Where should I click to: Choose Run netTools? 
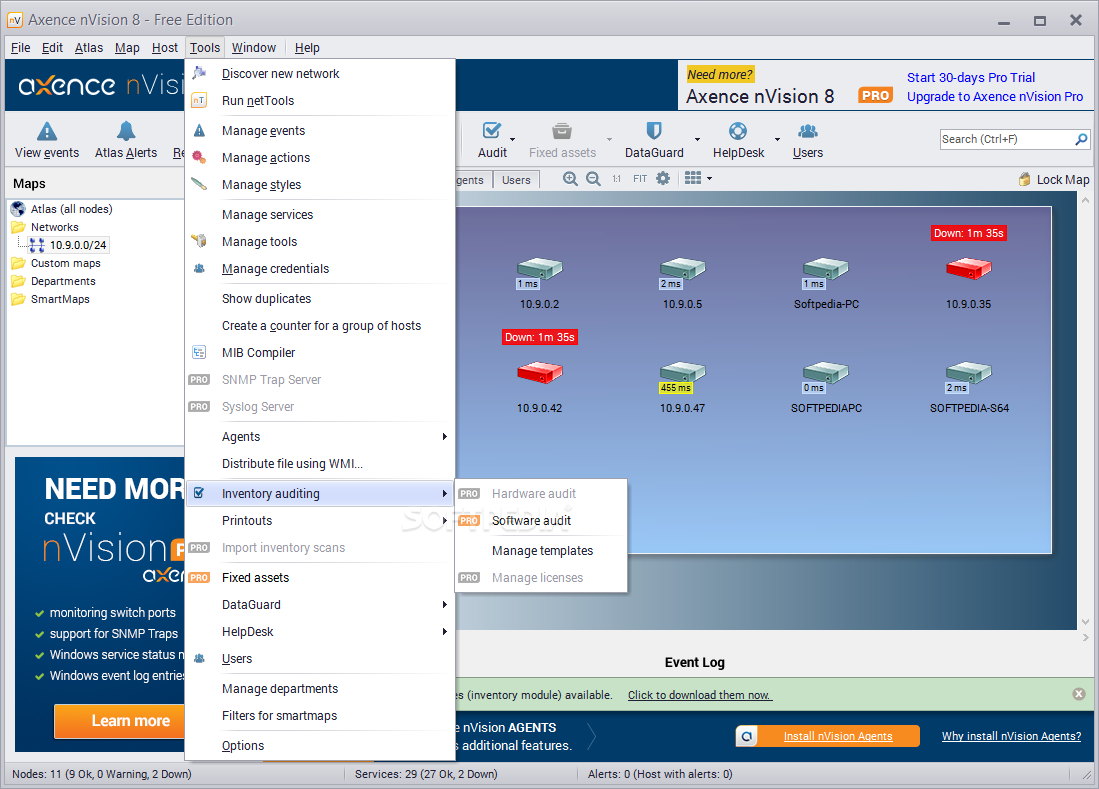point(320,100)
